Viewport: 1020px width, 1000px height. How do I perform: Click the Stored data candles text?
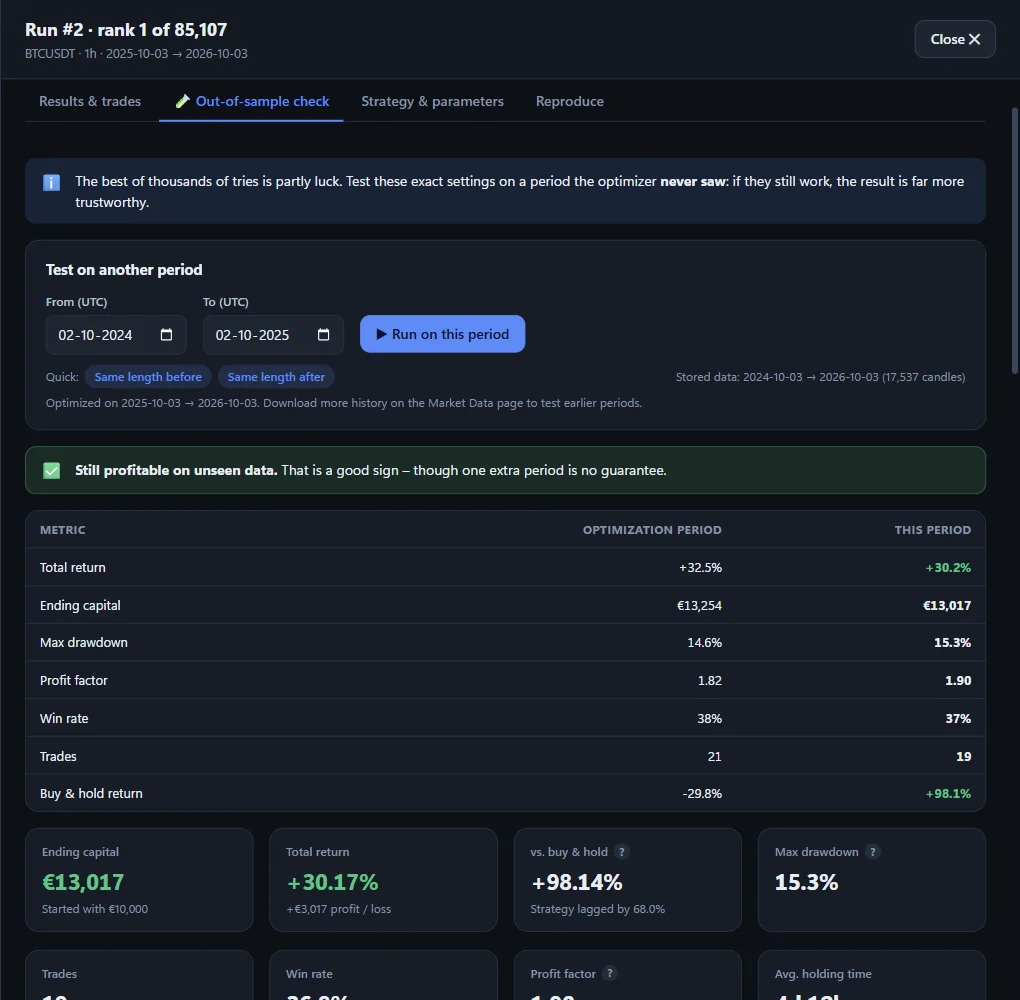click(820, 377)
